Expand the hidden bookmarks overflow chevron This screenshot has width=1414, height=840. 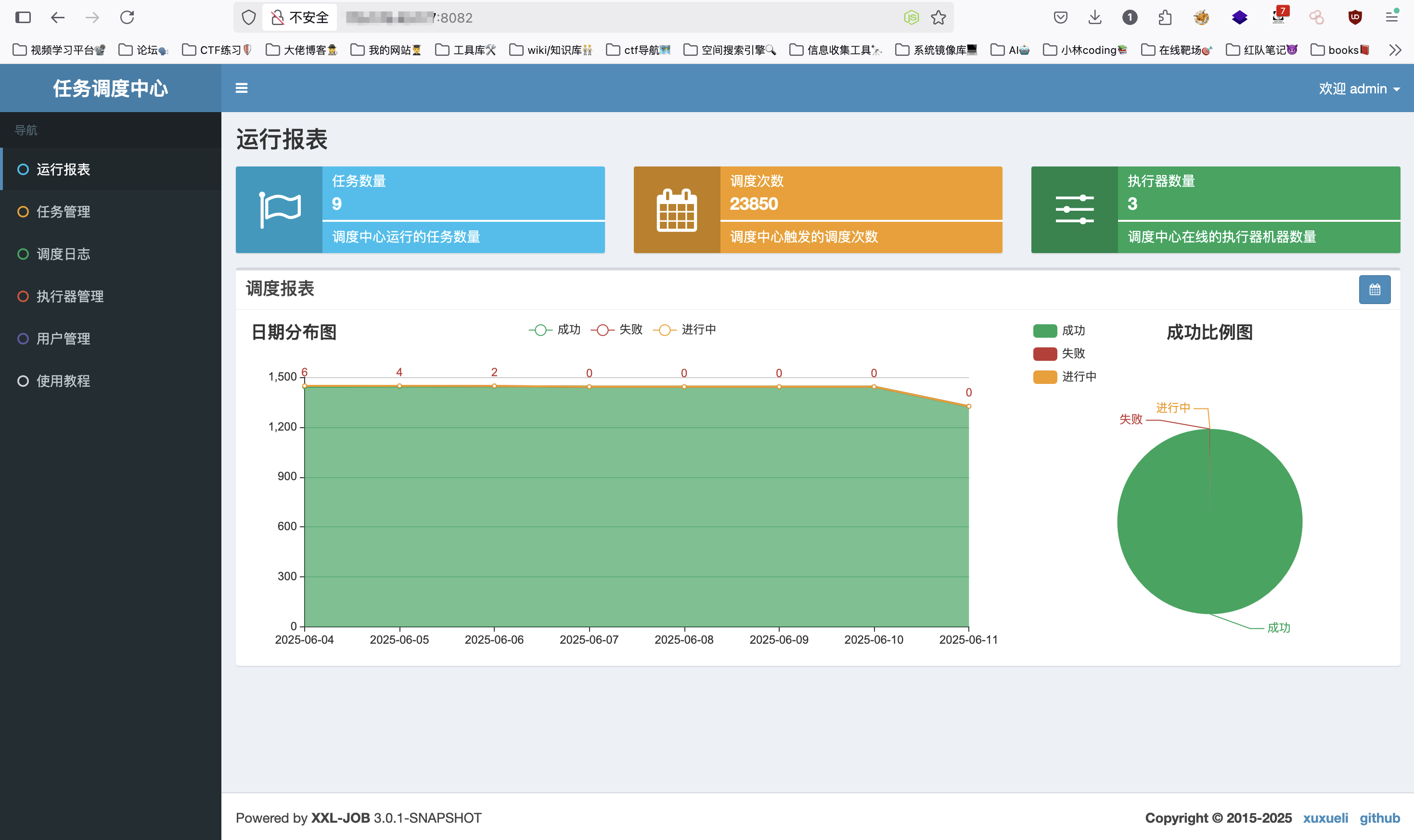click(1395, 50)
